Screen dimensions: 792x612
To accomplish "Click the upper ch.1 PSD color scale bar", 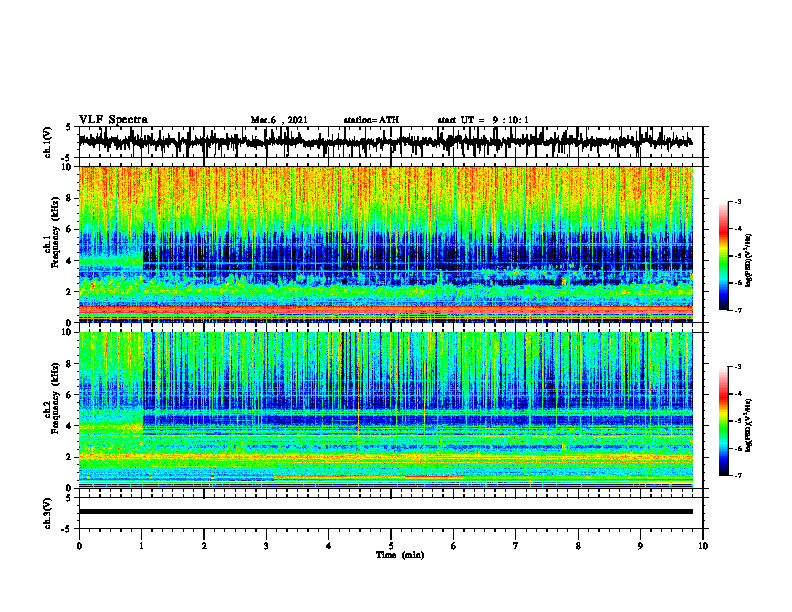I will coord(724,256).
